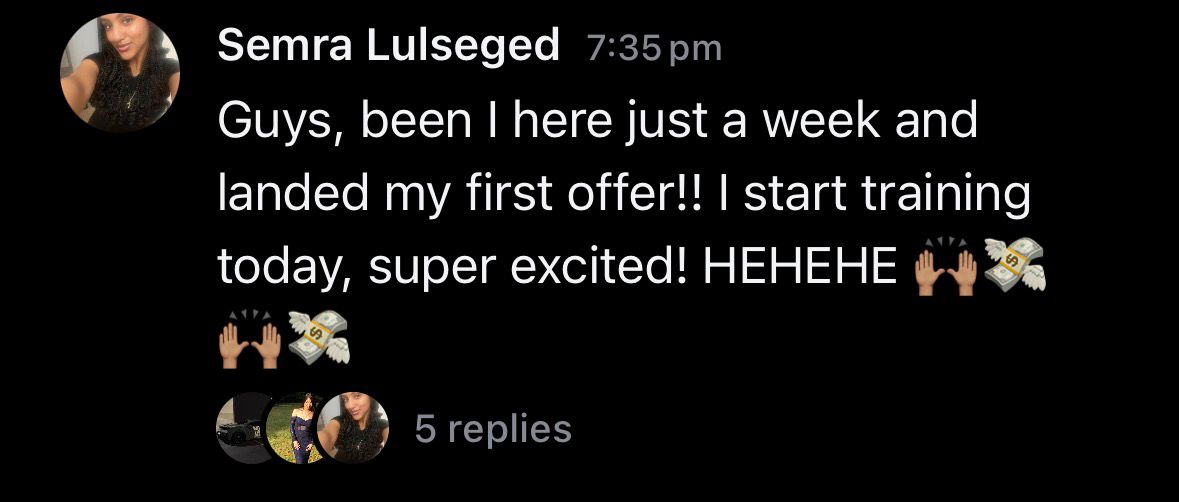This screenshot has height=502, width=1179.
Task: Click raised hands emoji after HEHEHE
Action: coord(944,266)
